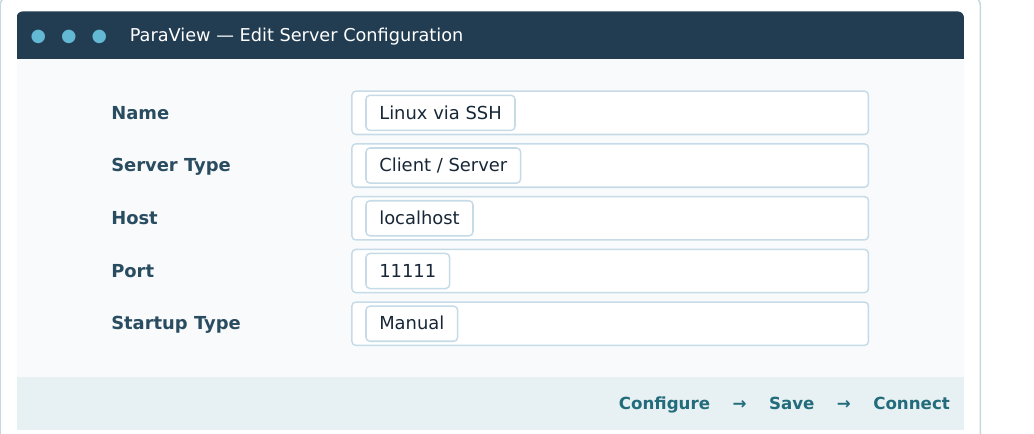The height and width of the screenshot is (434, 1034).
Task: Select the Server Type label
Action: pos(171,165)
